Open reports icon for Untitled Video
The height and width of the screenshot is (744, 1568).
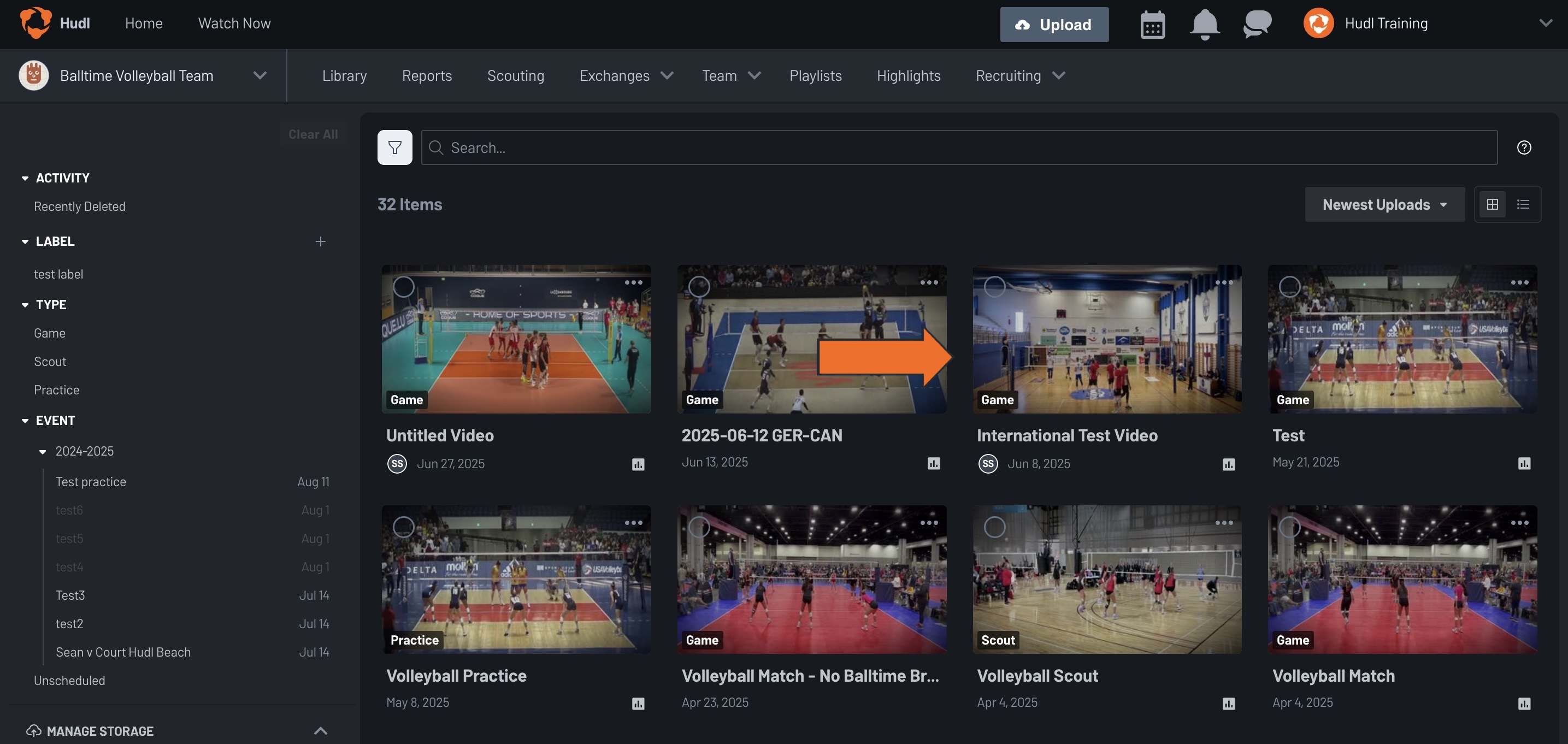click(x=637, y=464)
